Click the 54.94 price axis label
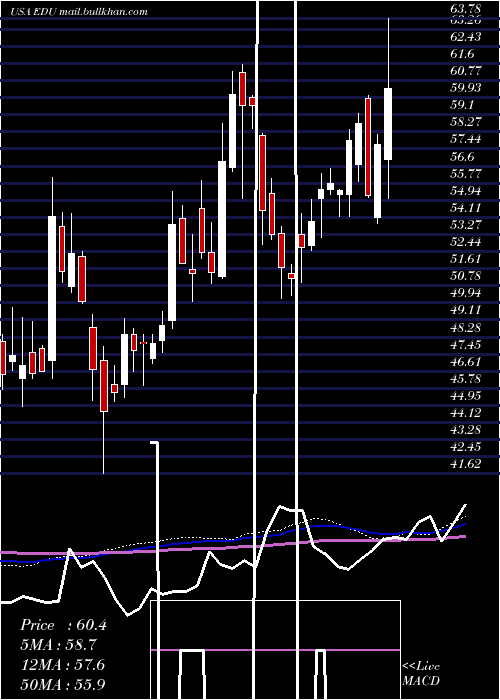 pyautogui.click(x=466, y=190)
